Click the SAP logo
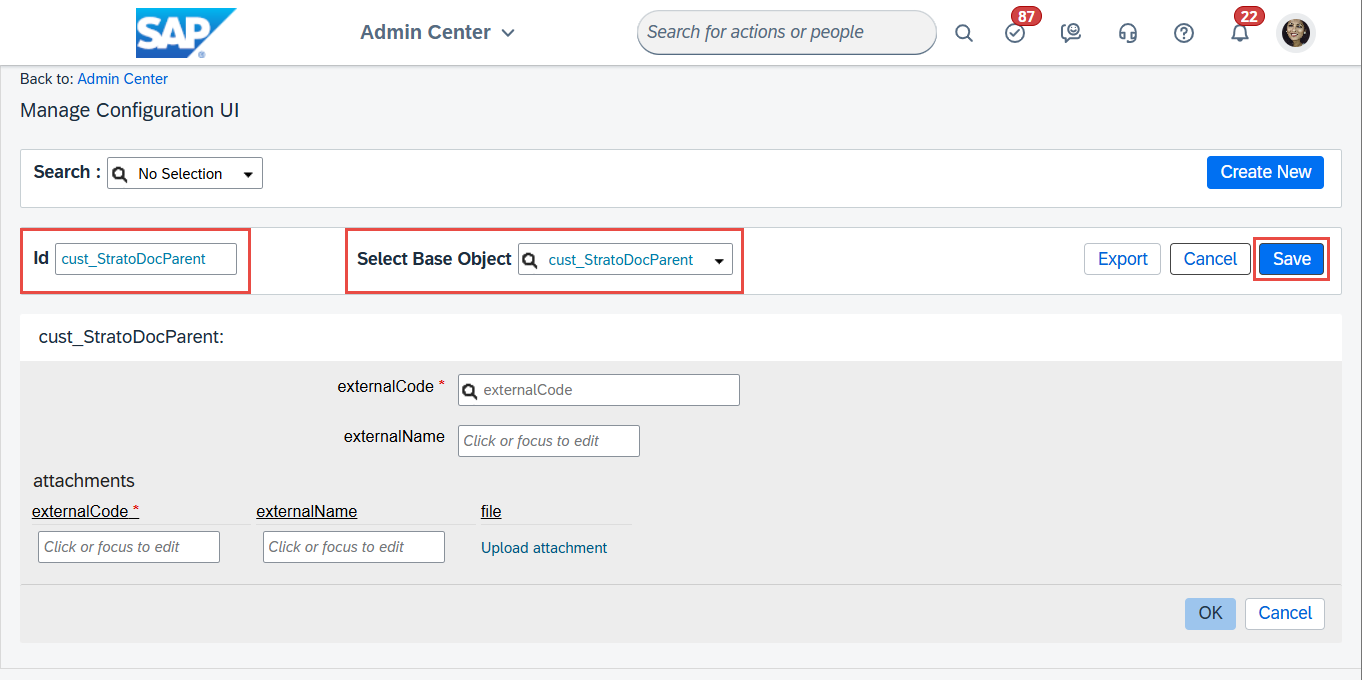Viewport: 1362px width, 680px height. (x=185, y=33)
